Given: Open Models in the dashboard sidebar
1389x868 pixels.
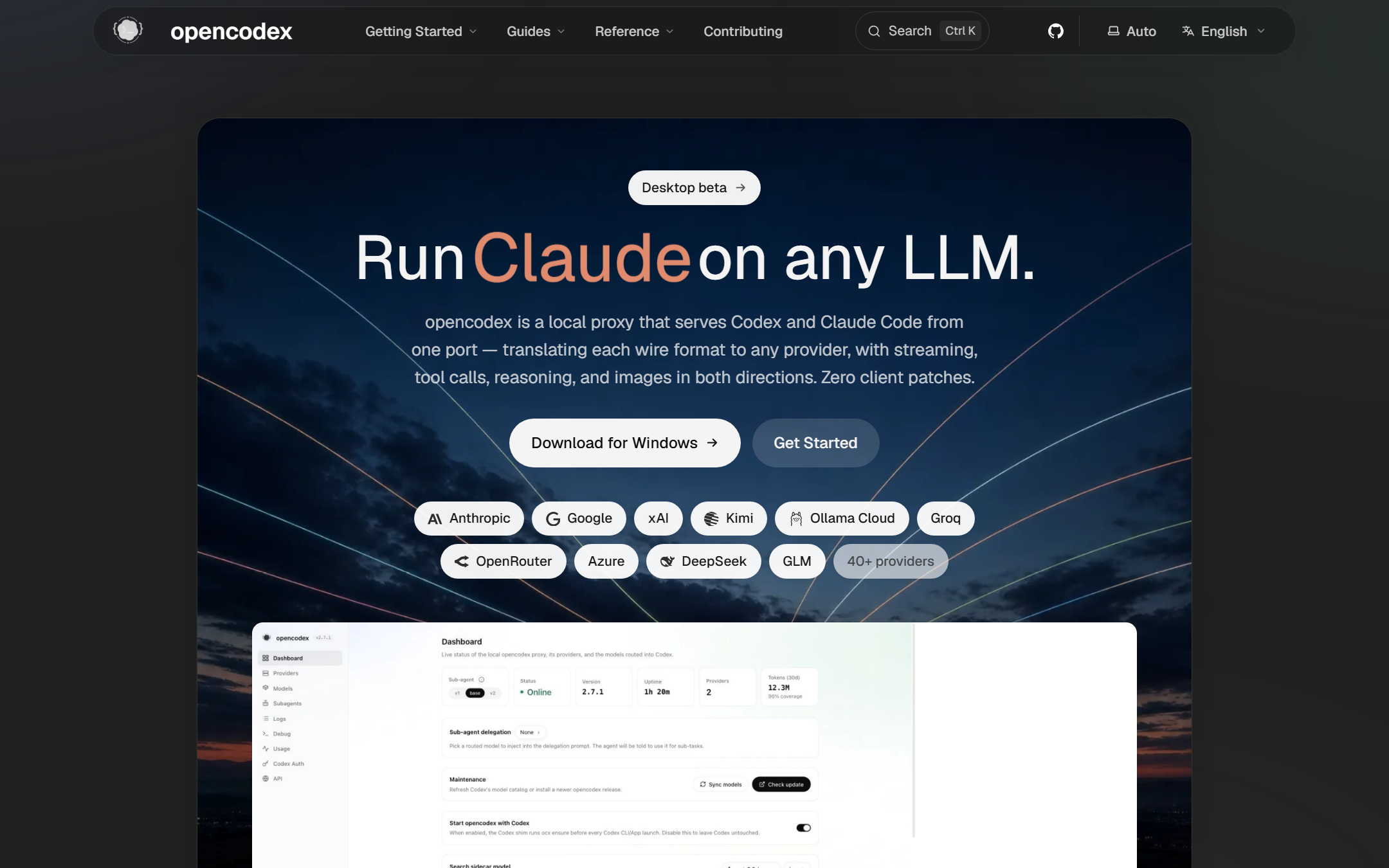Looking at the screenshot, I should pos(282,688).
